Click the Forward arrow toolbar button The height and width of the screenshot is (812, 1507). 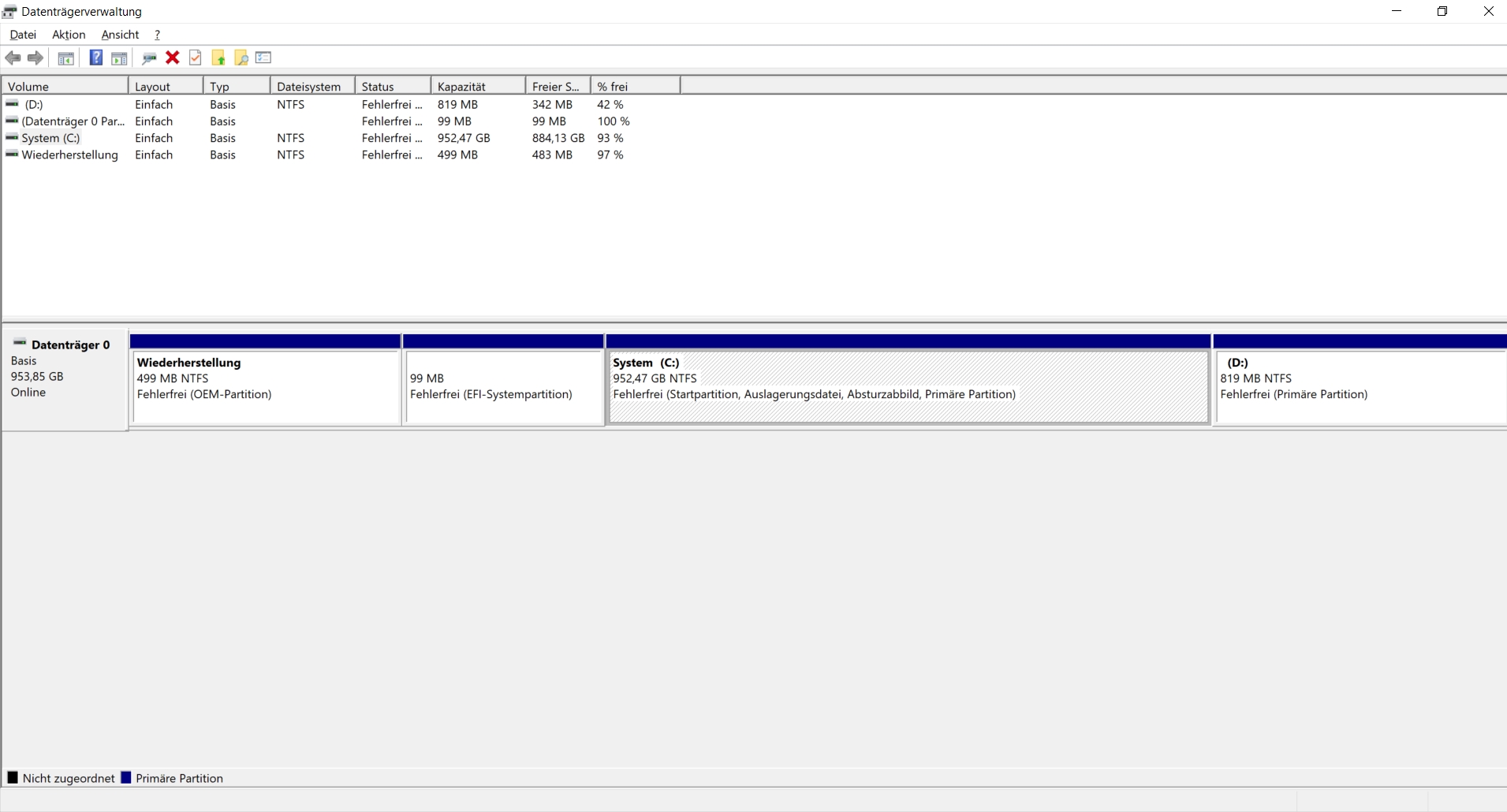(x=35, y=58)
